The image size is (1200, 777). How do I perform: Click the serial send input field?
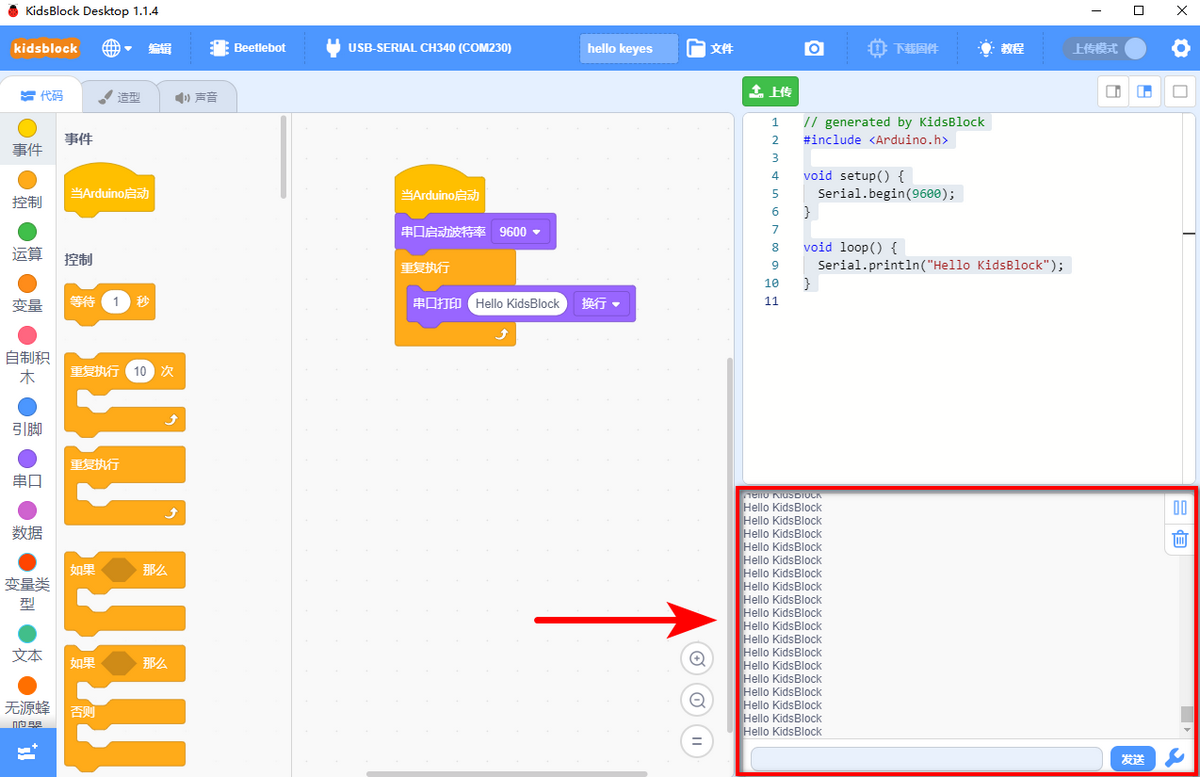pyautogui.click(x=926, y=759)
